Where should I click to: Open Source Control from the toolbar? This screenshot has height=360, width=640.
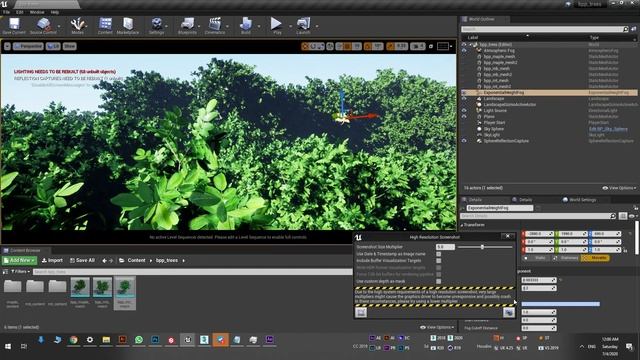click(x=43, y=26)
